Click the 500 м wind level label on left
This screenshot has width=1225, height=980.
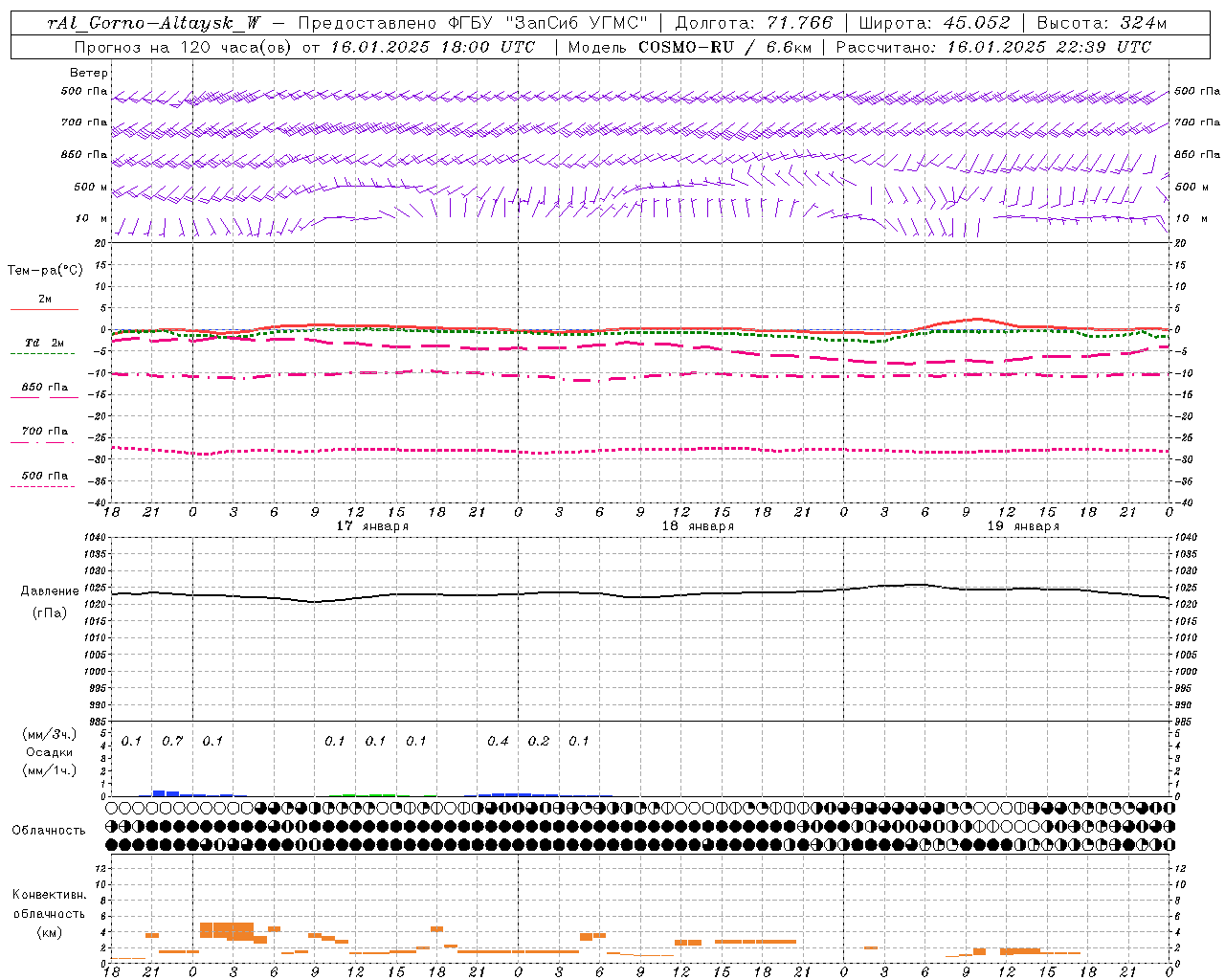coord(90,187)
